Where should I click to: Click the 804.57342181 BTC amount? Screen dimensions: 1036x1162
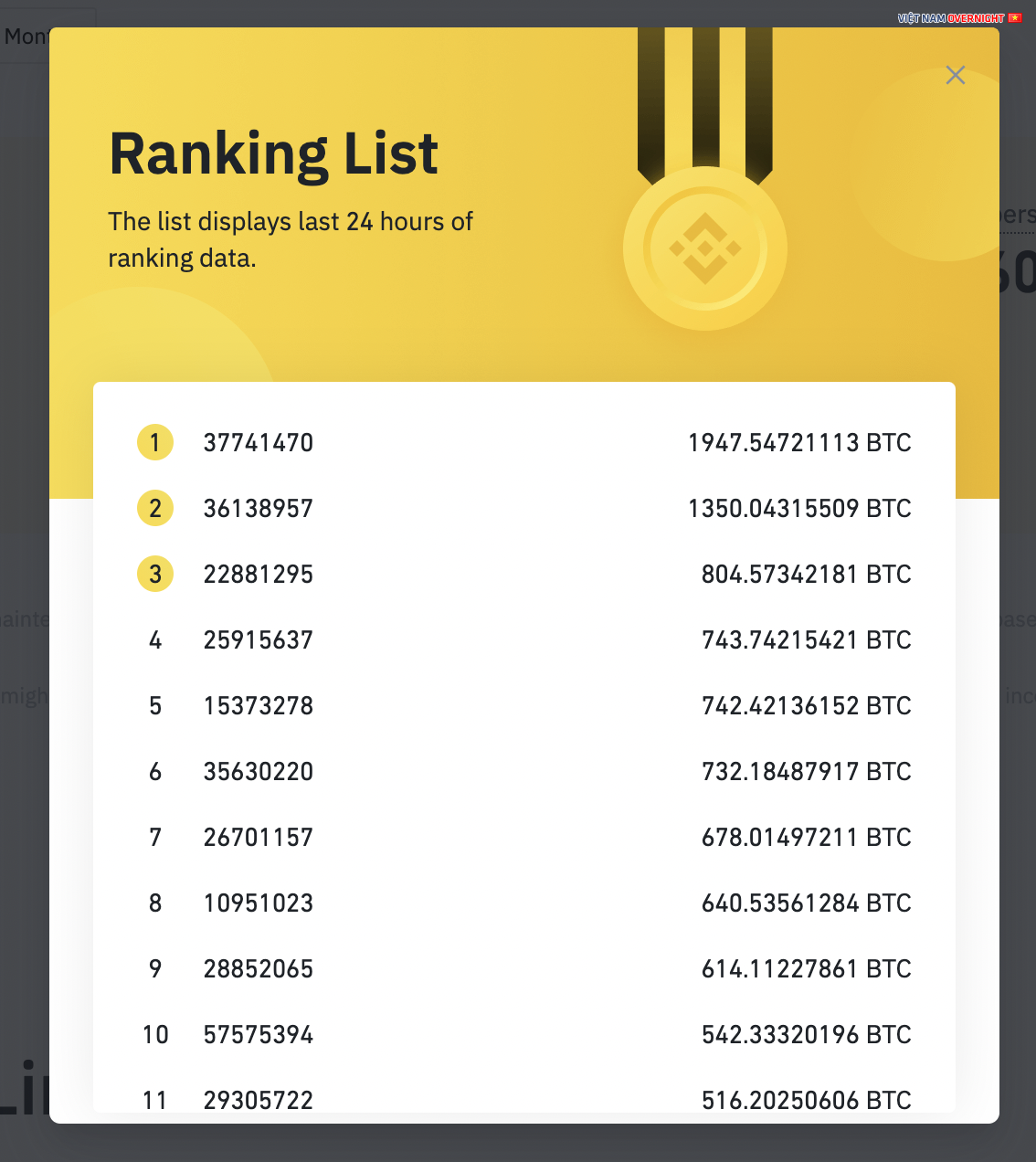(806, 575)
